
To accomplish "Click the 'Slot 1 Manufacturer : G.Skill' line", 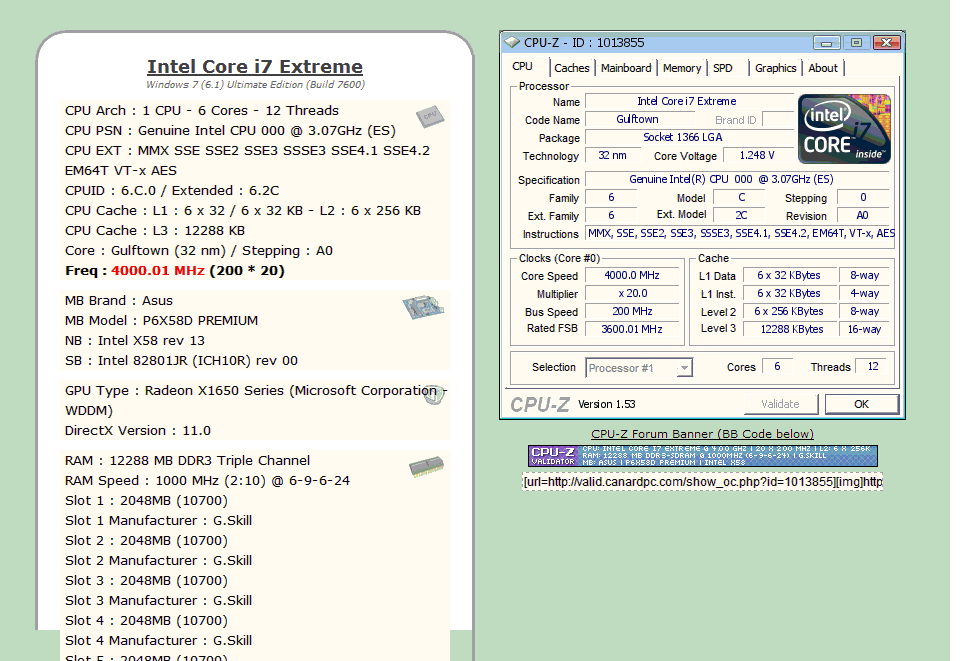I will tap(158, 521).
